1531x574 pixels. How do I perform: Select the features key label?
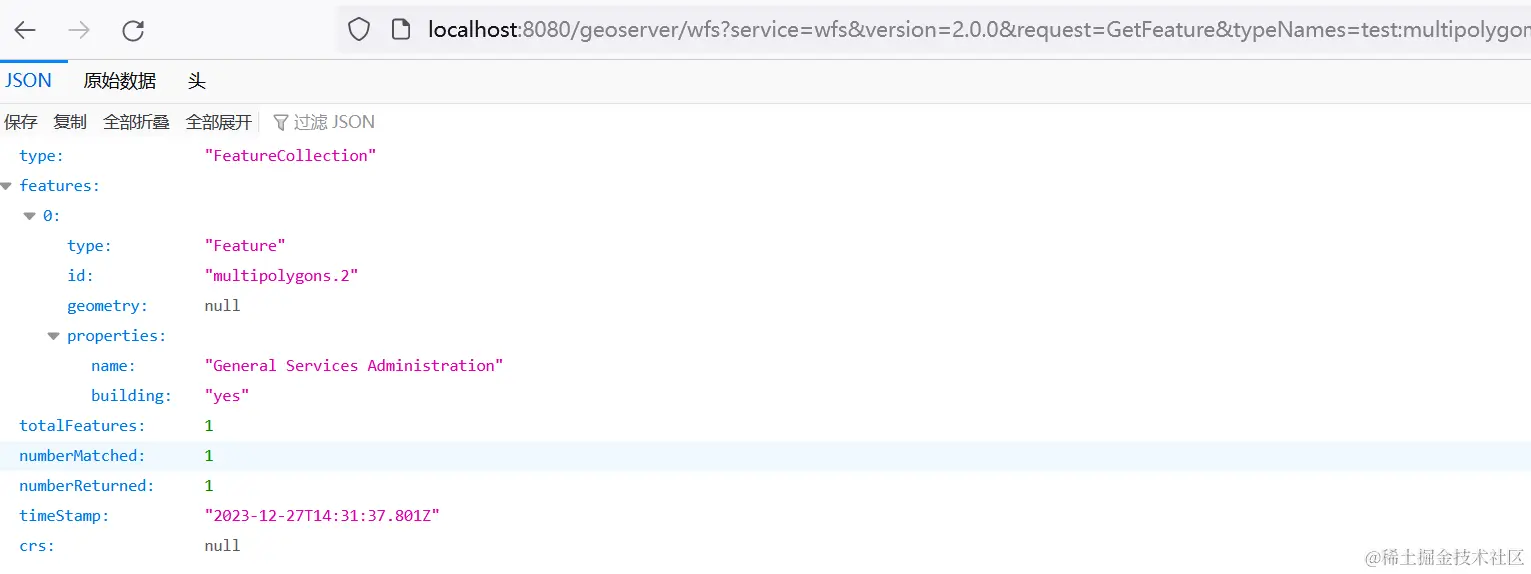[x=59, y=186]
